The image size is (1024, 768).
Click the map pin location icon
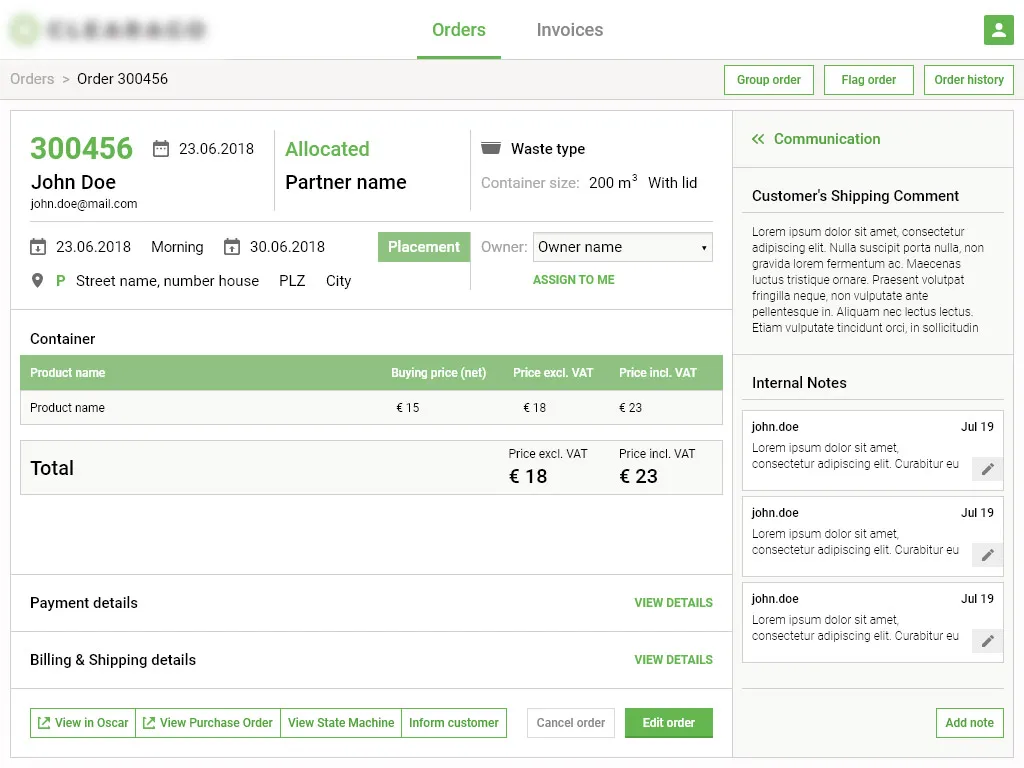click(x=38, y=281)
